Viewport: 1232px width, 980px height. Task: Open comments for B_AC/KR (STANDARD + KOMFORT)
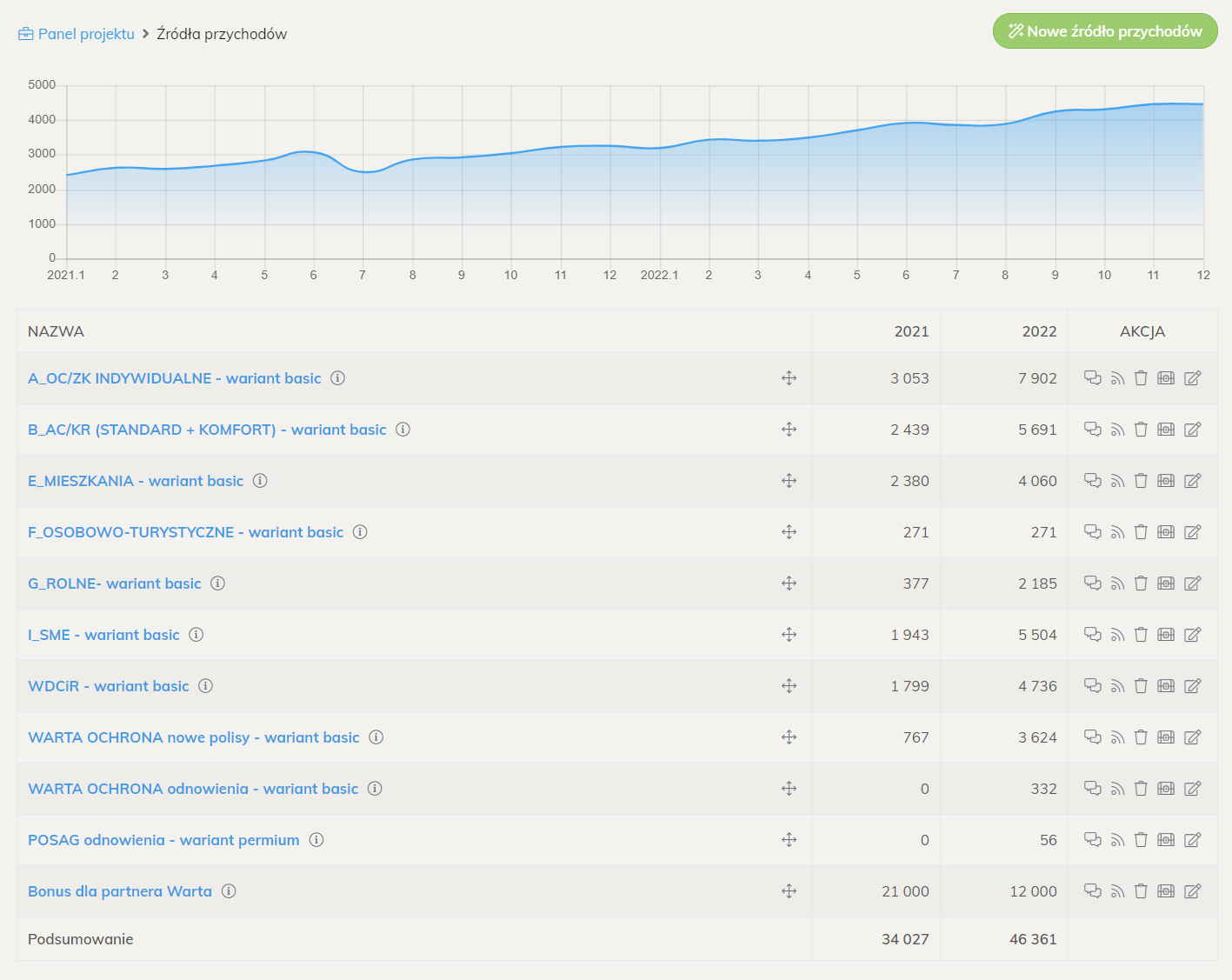point(1092,429)
